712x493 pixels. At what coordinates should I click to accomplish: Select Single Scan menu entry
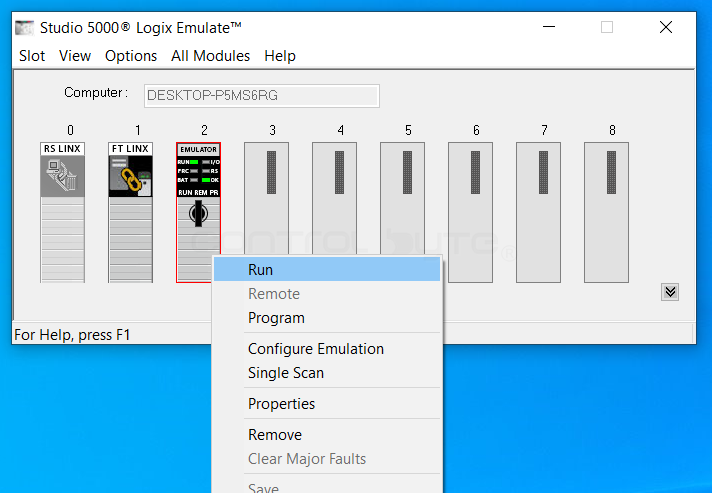[327, 373]
